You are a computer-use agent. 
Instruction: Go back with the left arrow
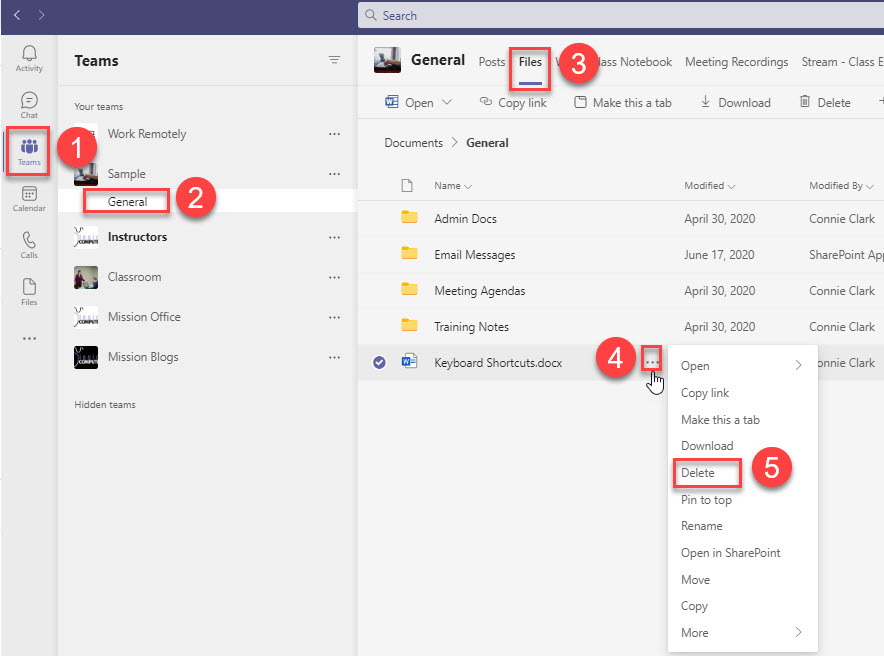tap(17, 15)
